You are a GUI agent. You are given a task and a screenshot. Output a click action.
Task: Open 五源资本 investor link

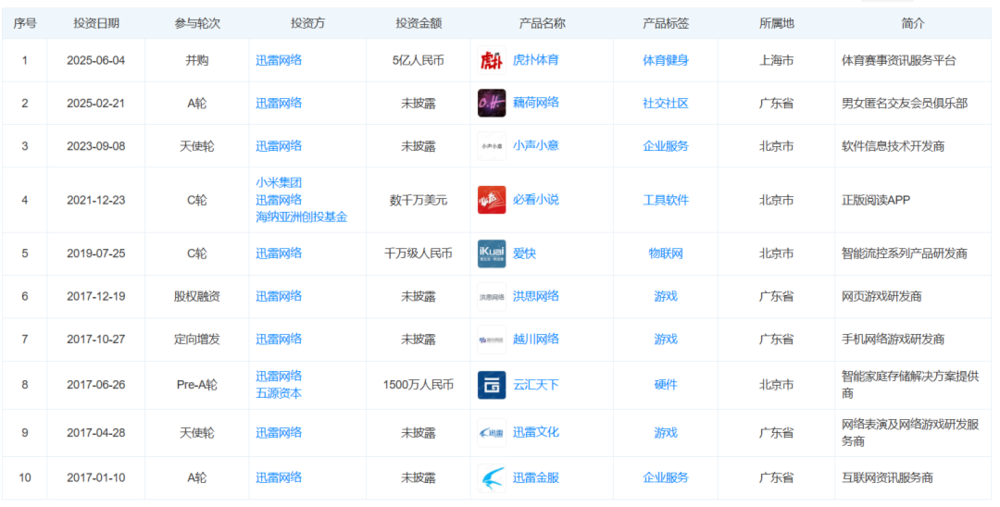click(279, 393)
